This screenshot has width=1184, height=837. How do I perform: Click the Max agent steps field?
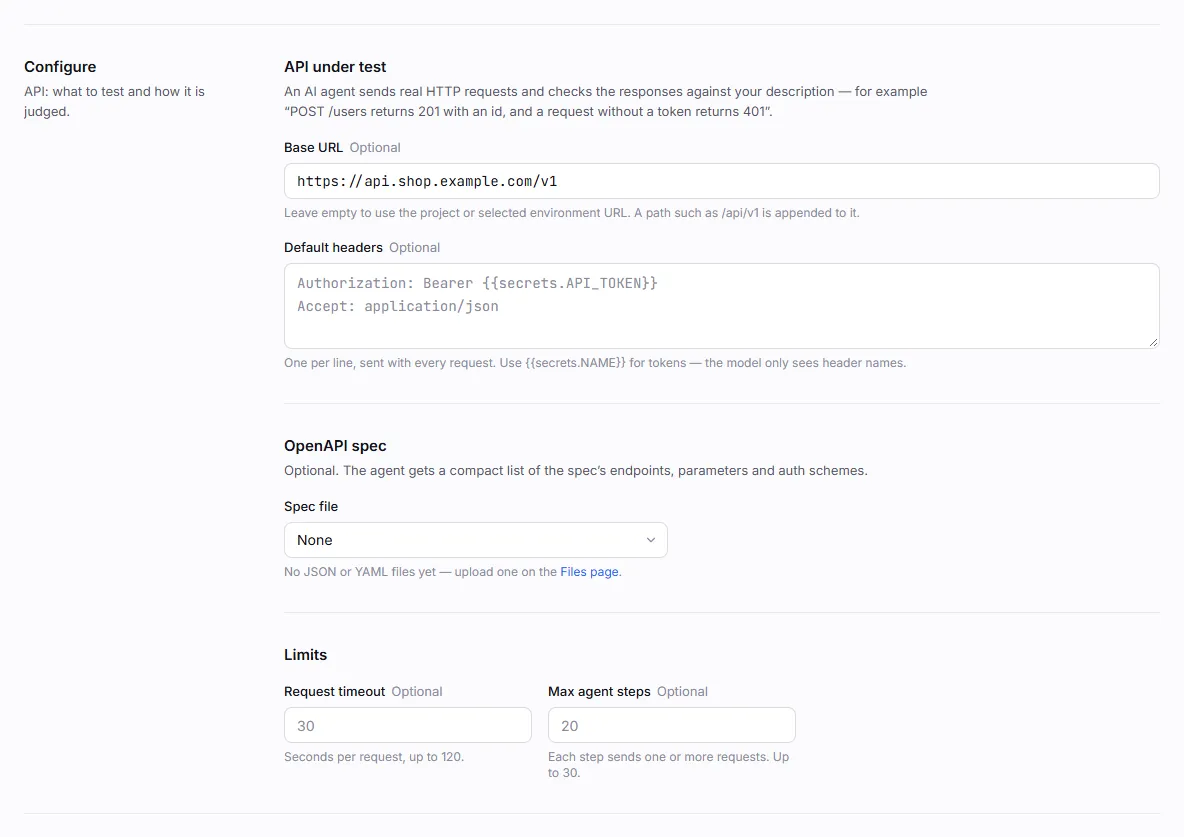(671, 725)
